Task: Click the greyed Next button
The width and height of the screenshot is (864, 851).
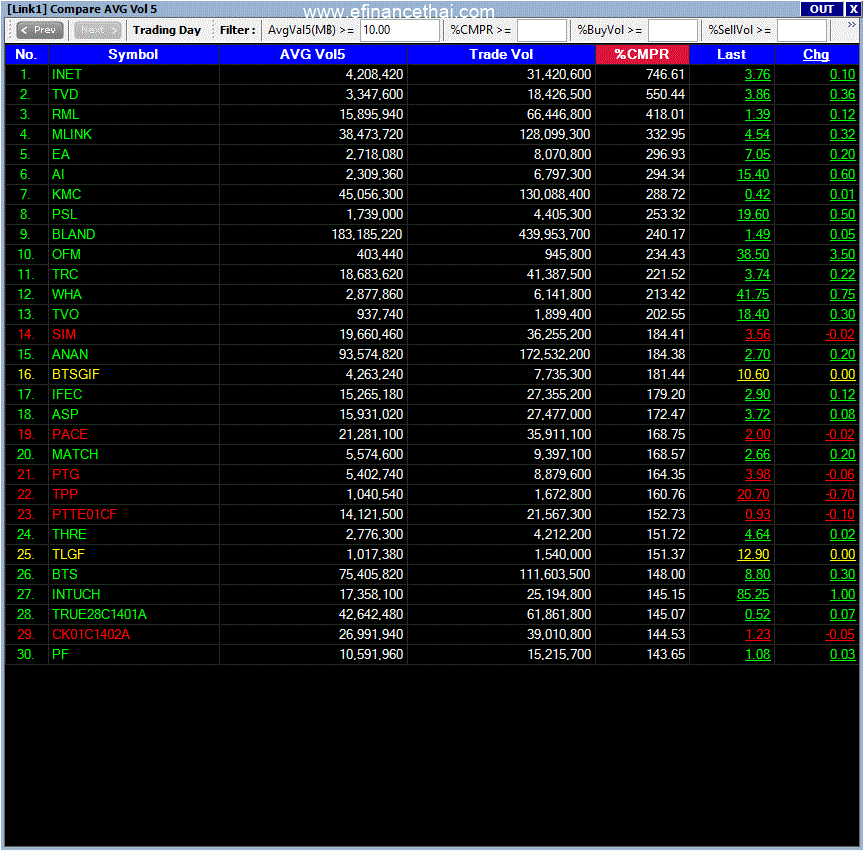Action: pos(98,30)
